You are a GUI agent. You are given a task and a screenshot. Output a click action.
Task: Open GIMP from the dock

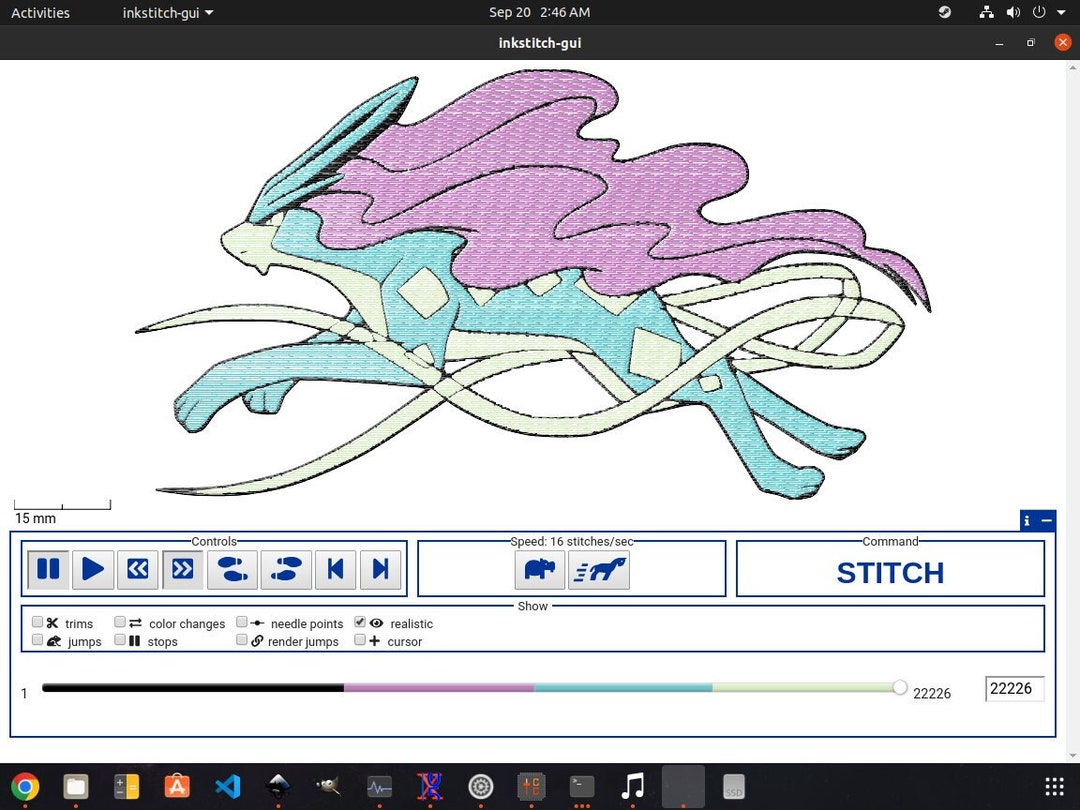point(329,786)
